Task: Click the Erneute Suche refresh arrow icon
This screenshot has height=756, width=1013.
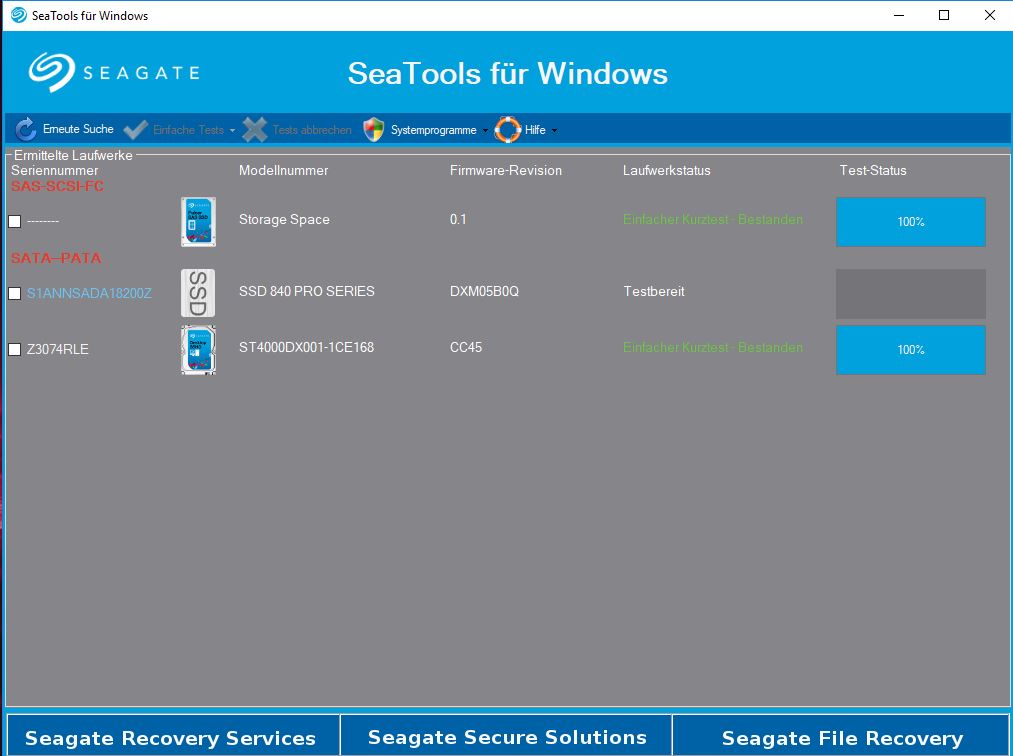Action: click(x=26, y=129)
